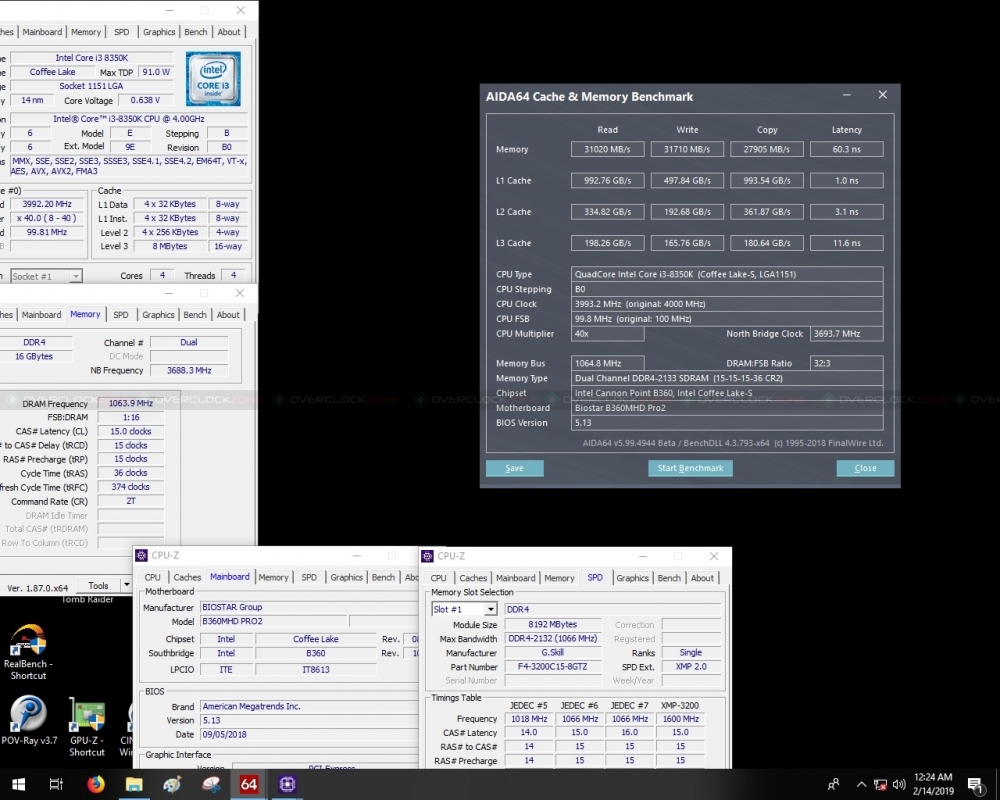Open the volume control tray icon
This screenshot has height=800, width=1000.
899,785
